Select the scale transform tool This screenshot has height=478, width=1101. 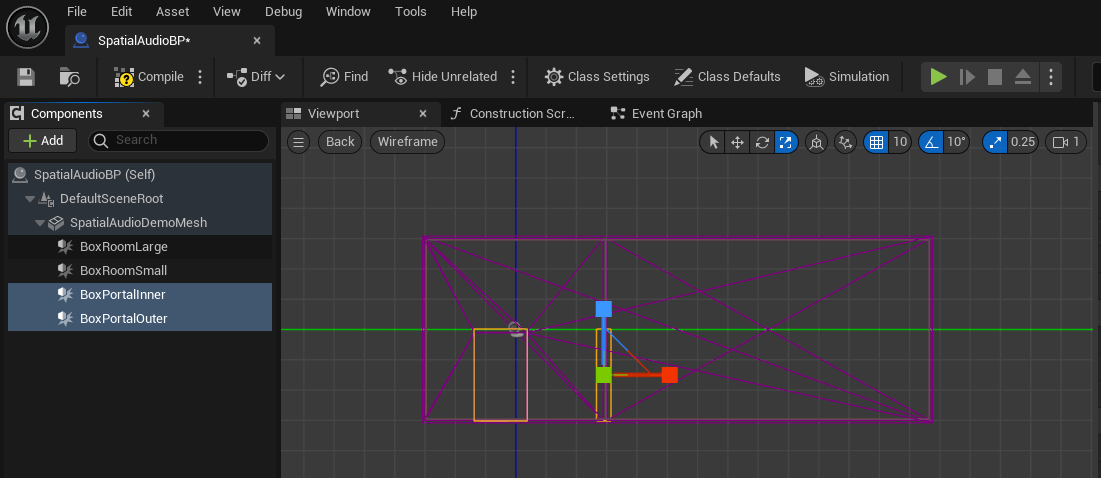(786, 142)
